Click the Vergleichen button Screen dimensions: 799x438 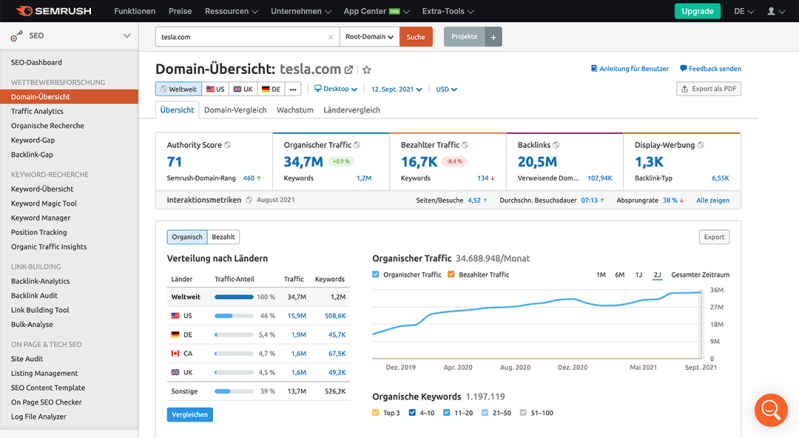coord(190,415)
